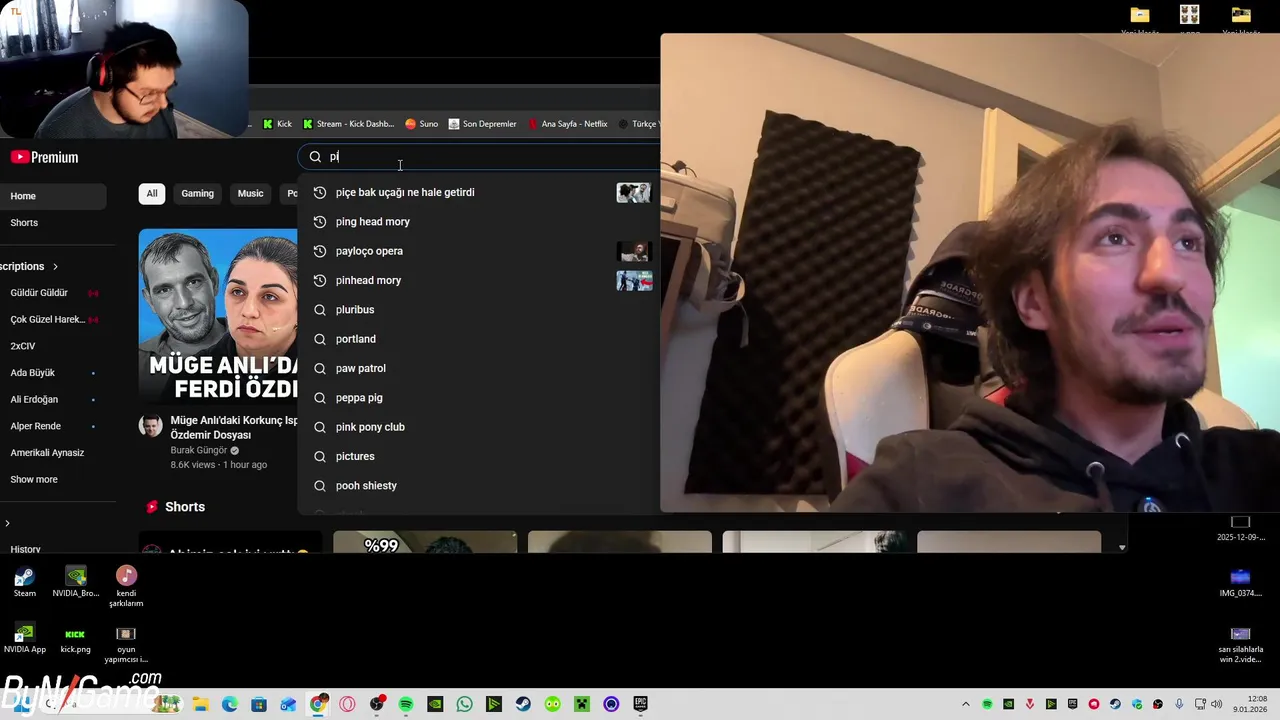Open thumbnail next to 'payloço opera' suggestion
Image resolution: width=1280 pixels, height=720 pixels.
click(634, 251)
